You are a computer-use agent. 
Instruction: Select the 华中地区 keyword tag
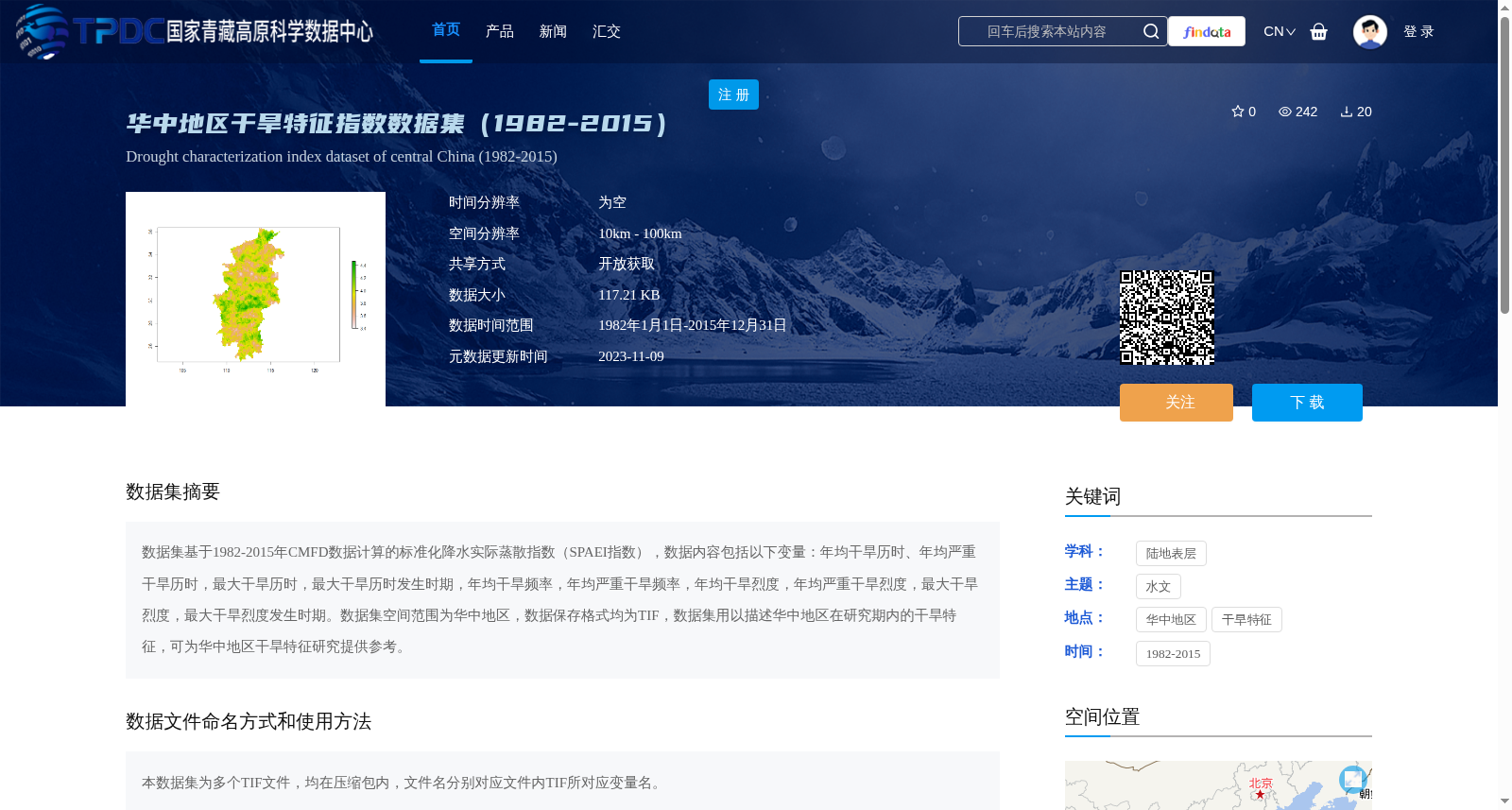click(x=1171, y=619)
